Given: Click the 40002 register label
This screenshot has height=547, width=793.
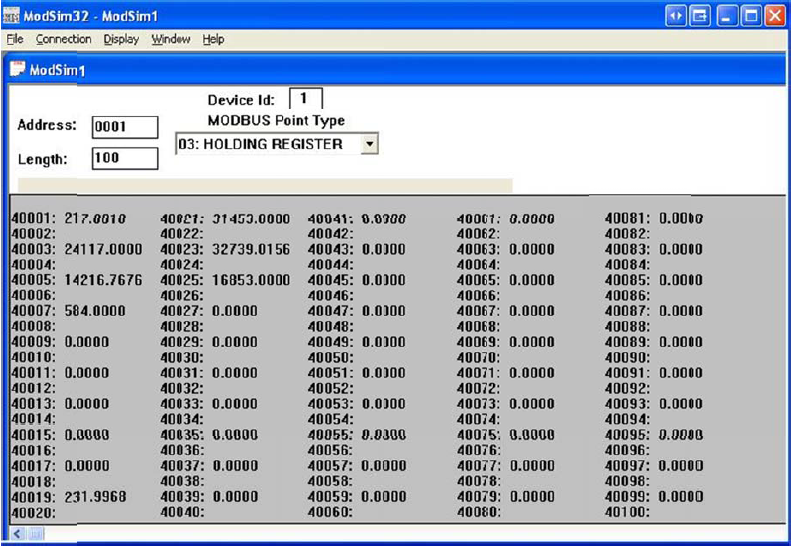Looking at the screenshot, I should [33, 234].
